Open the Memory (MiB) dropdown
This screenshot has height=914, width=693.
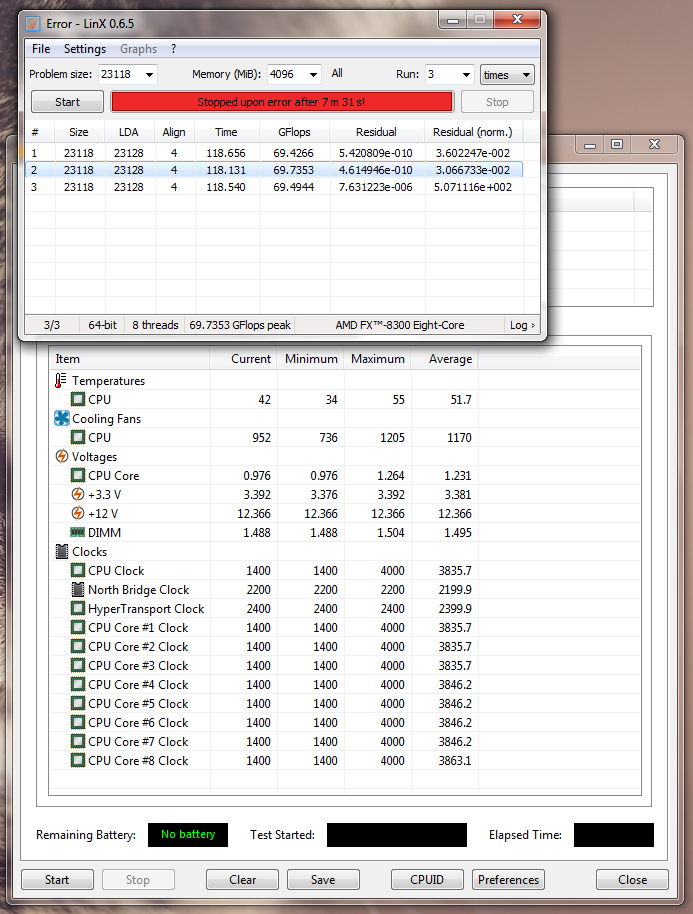point(313,75)
